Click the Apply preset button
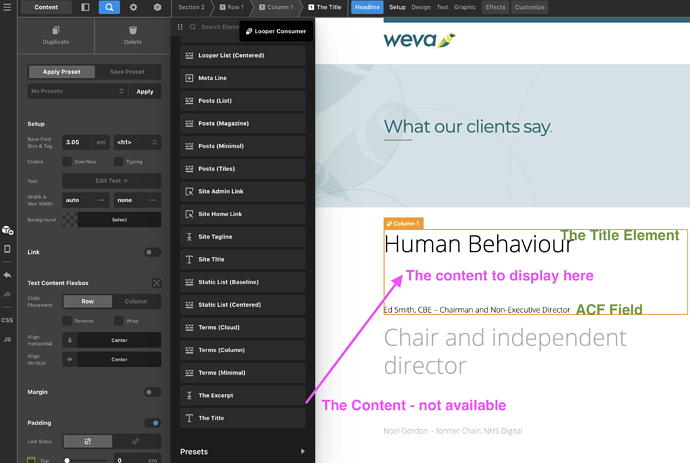This screenshot has height=463, width=690. tap(145, 92)
